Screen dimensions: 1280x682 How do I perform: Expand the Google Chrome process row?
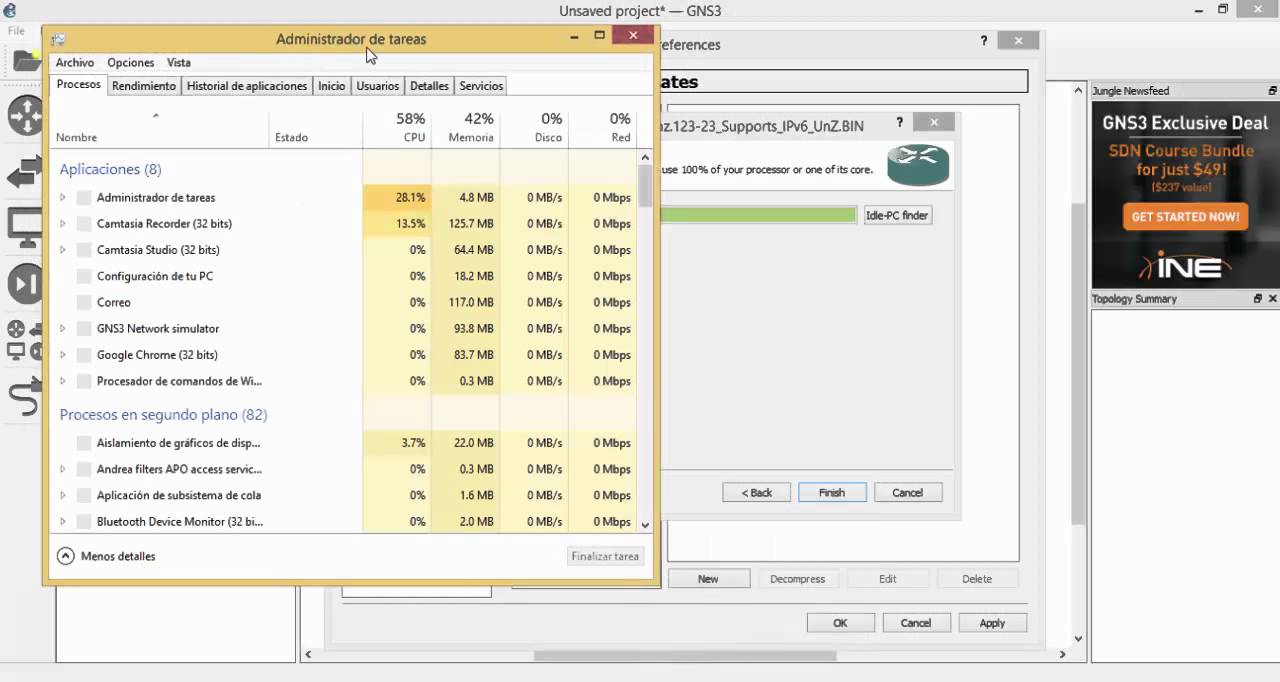[x=62, y=355]
